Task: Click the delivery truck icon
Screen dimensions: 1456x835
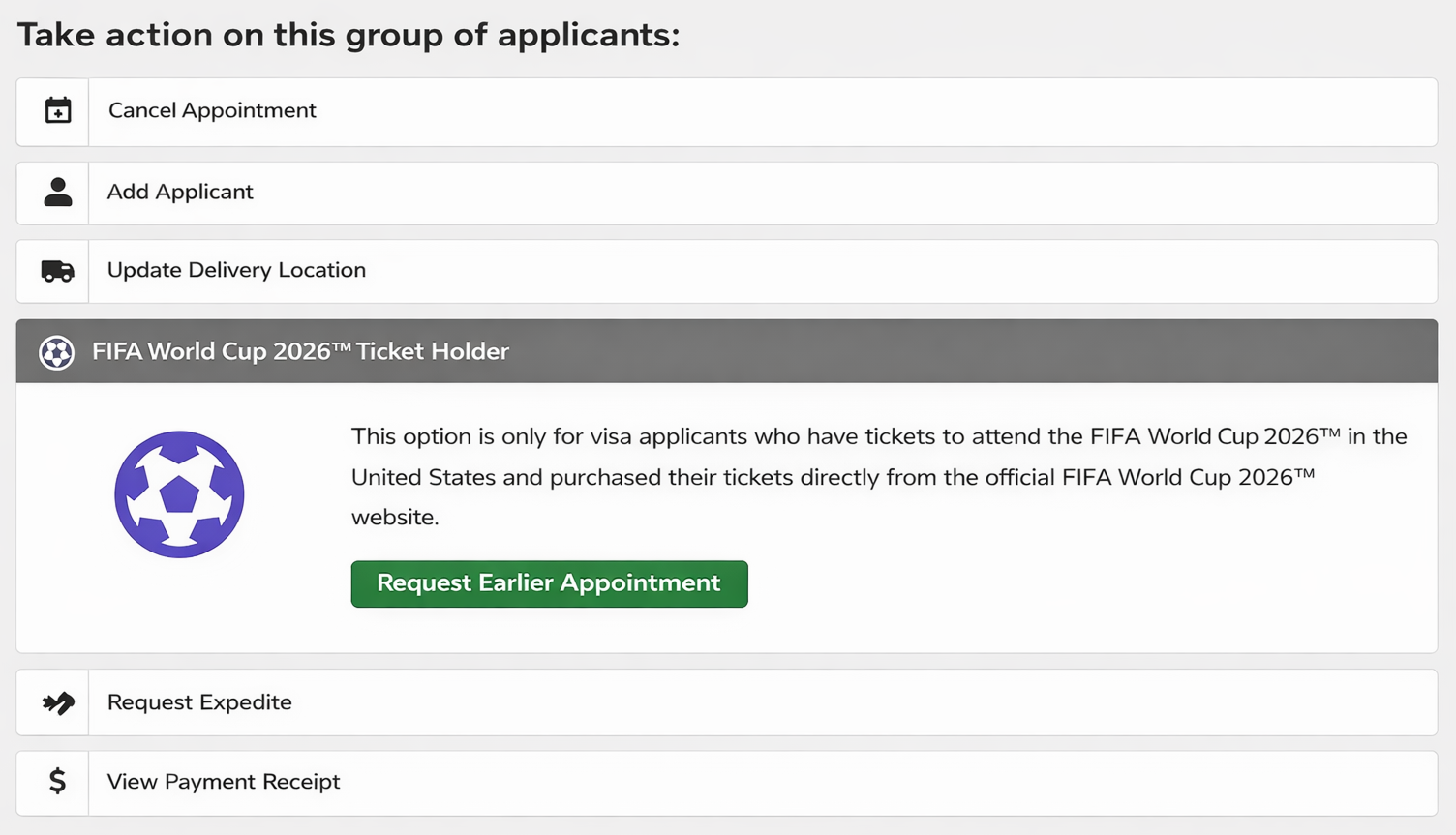Action: [57, 270]
